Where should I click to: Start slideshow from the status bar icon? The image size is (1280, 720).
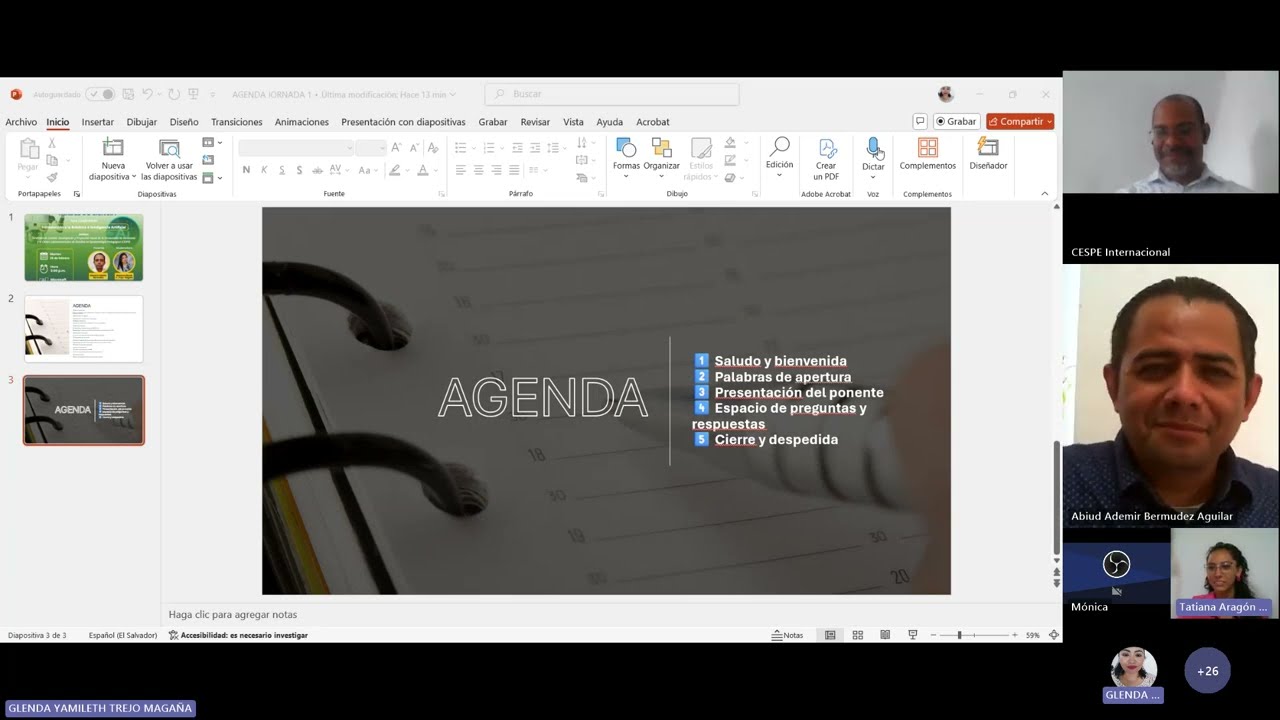(913, 635)
